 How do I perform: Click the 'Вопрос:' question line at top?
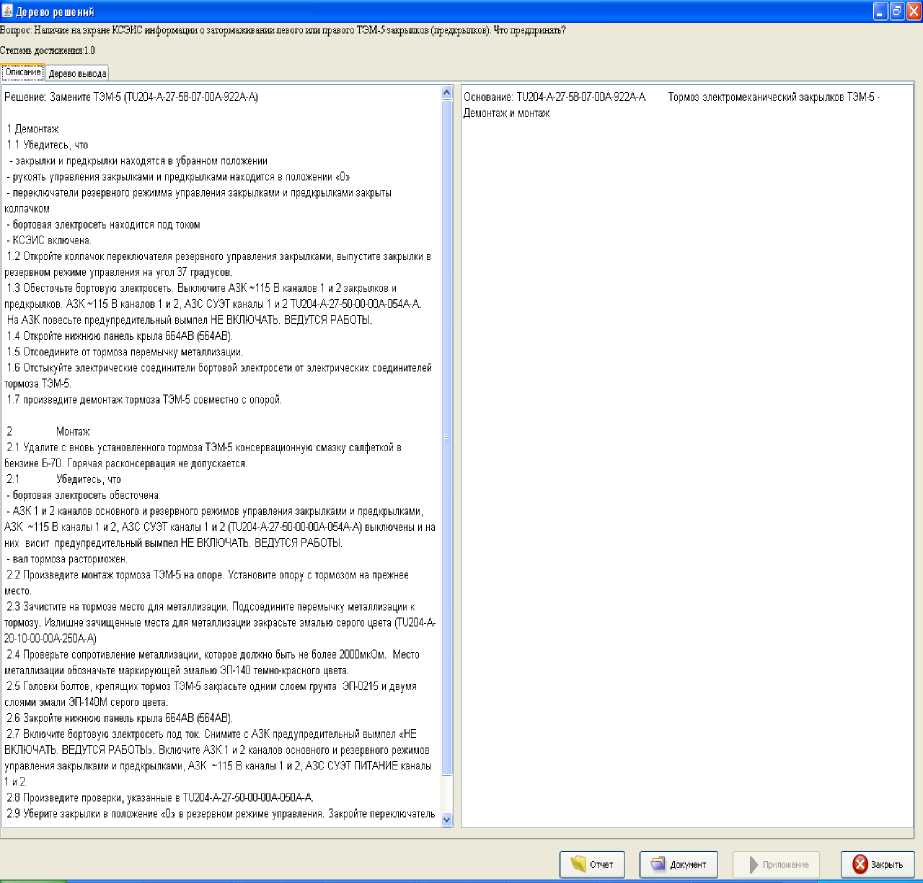283,30
